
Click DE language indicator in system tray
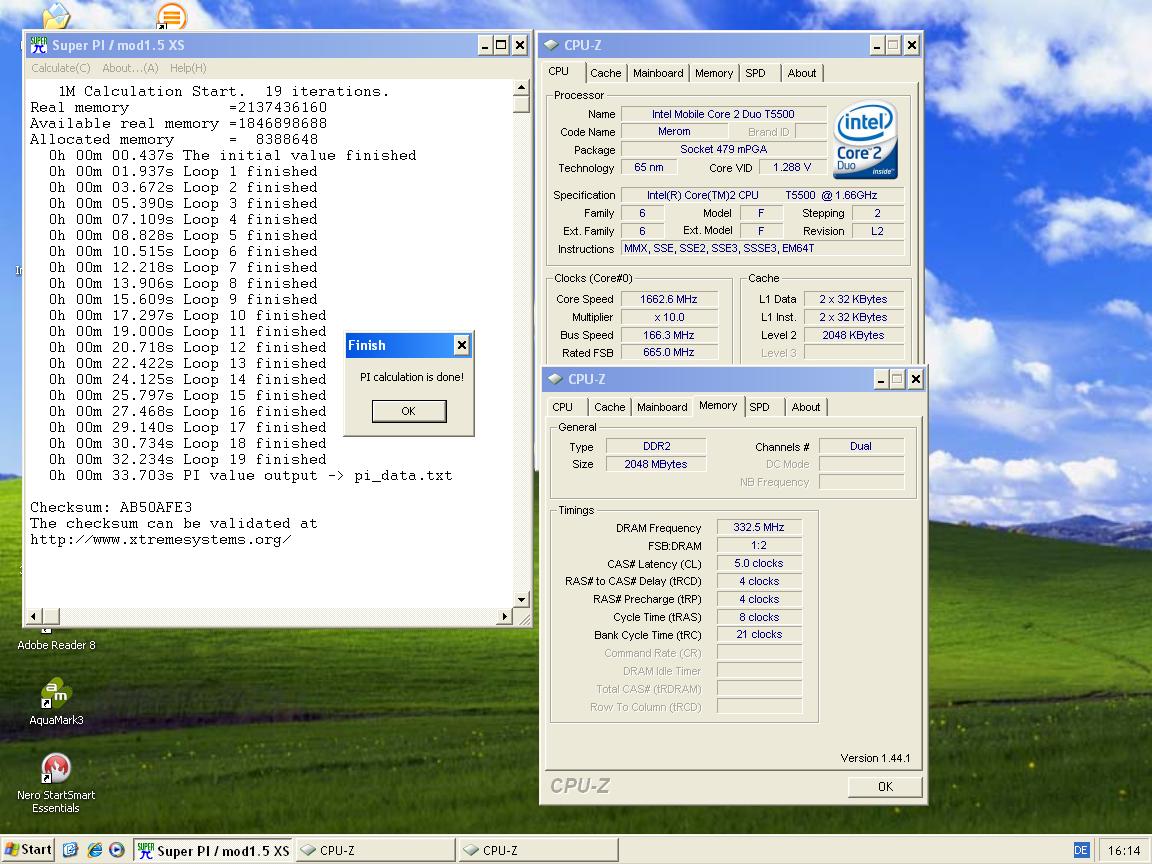[x=1081, y=850]
